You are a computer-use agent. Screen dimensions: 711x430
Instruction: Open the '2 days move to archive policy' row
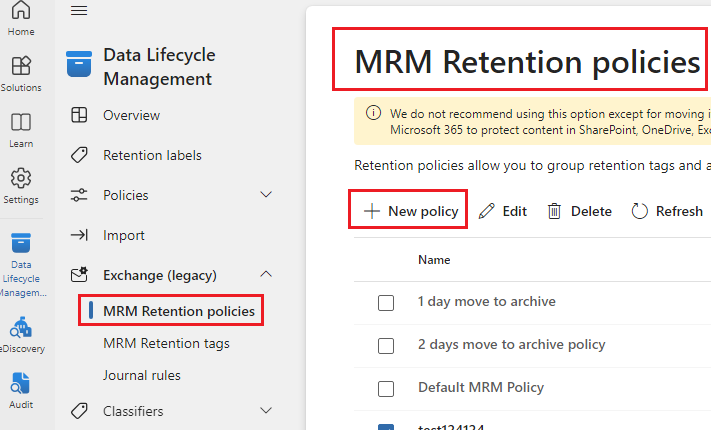pyautogui.click(x=511, y=345)
